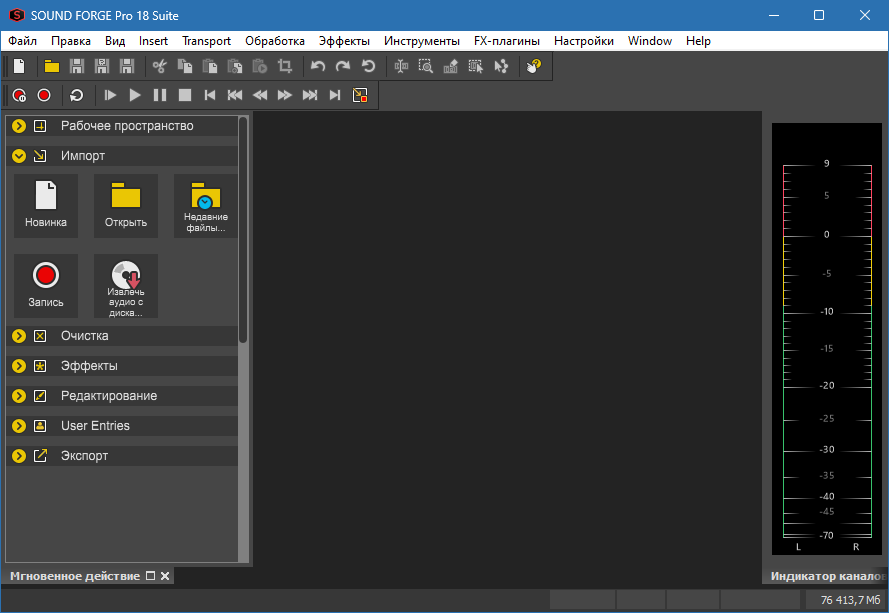Stop playback with the Stop button
The image size is (889, 613).
(183, 95)
